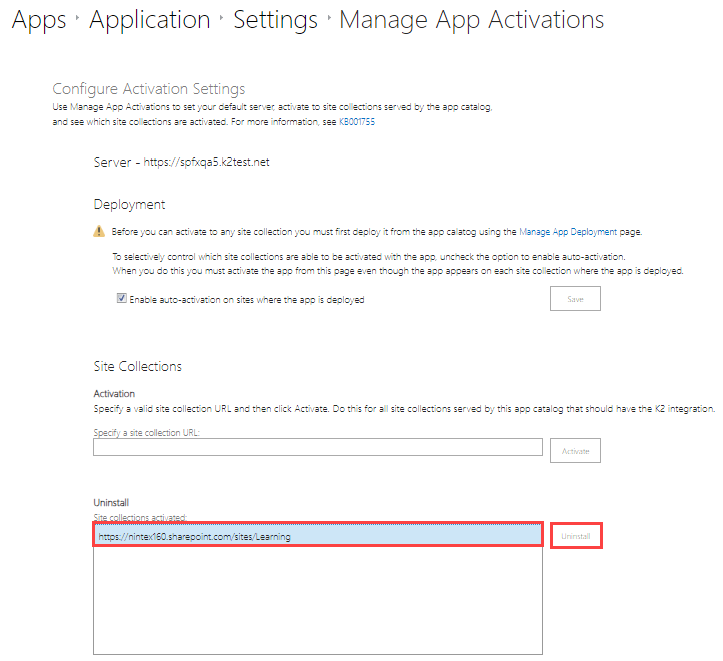The height and width of the screenshot is (661, 723).
Task: Click the Uninstall button
Action: tap(575, 537)
